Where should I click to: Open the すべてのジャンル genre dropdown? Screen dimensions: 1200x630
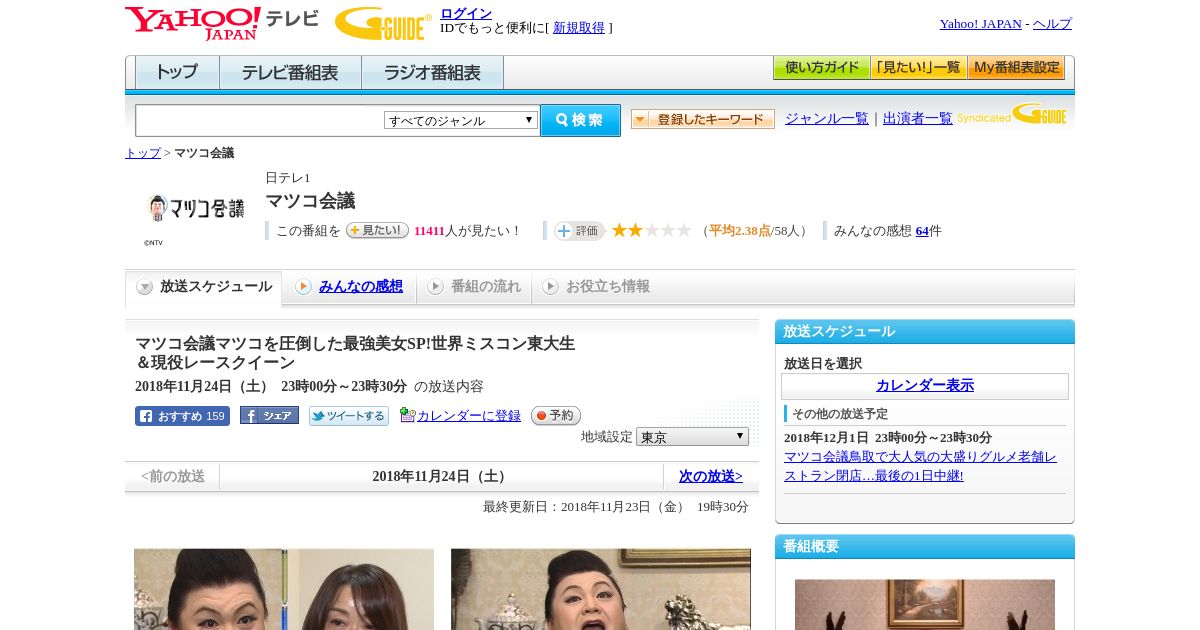461,120
